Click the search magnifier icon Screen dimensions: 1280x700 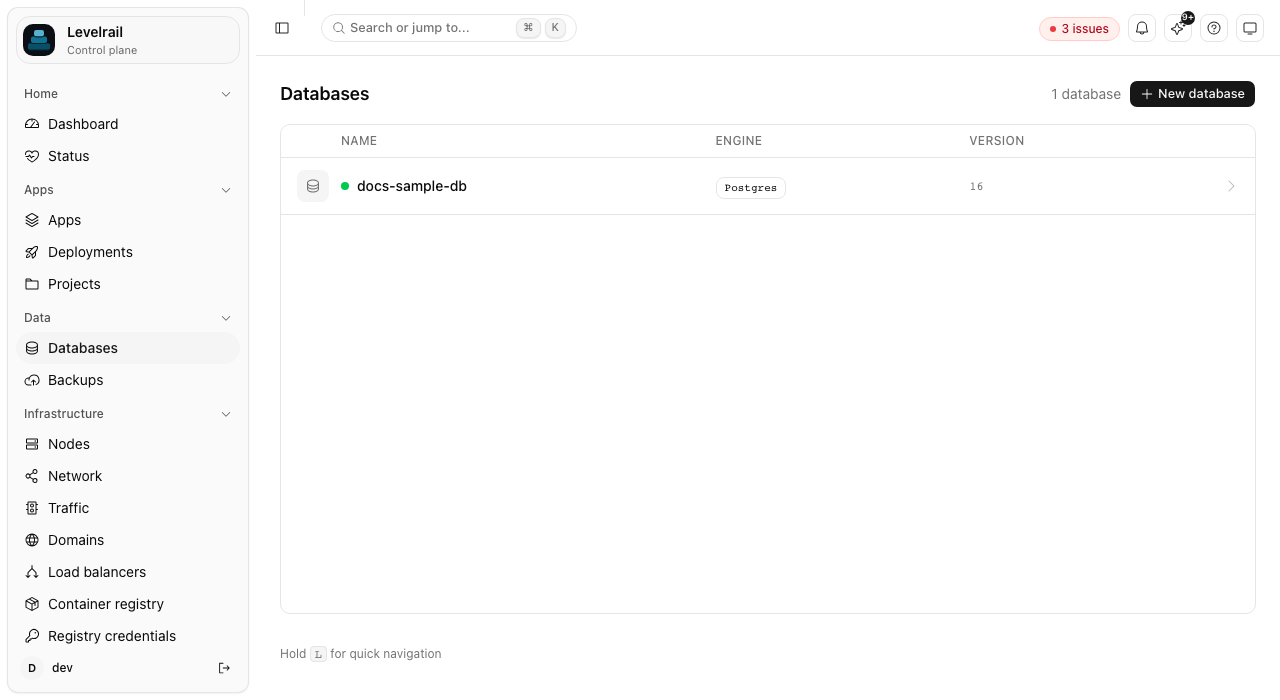coord(339,28)
